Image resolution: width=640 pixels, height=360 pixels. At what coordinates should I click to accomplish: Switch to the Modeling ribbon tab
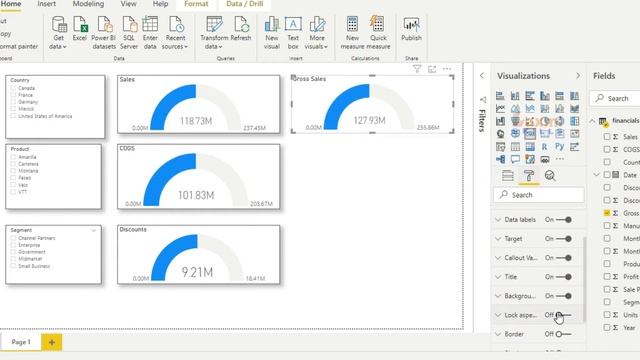[x=88, y=4]
